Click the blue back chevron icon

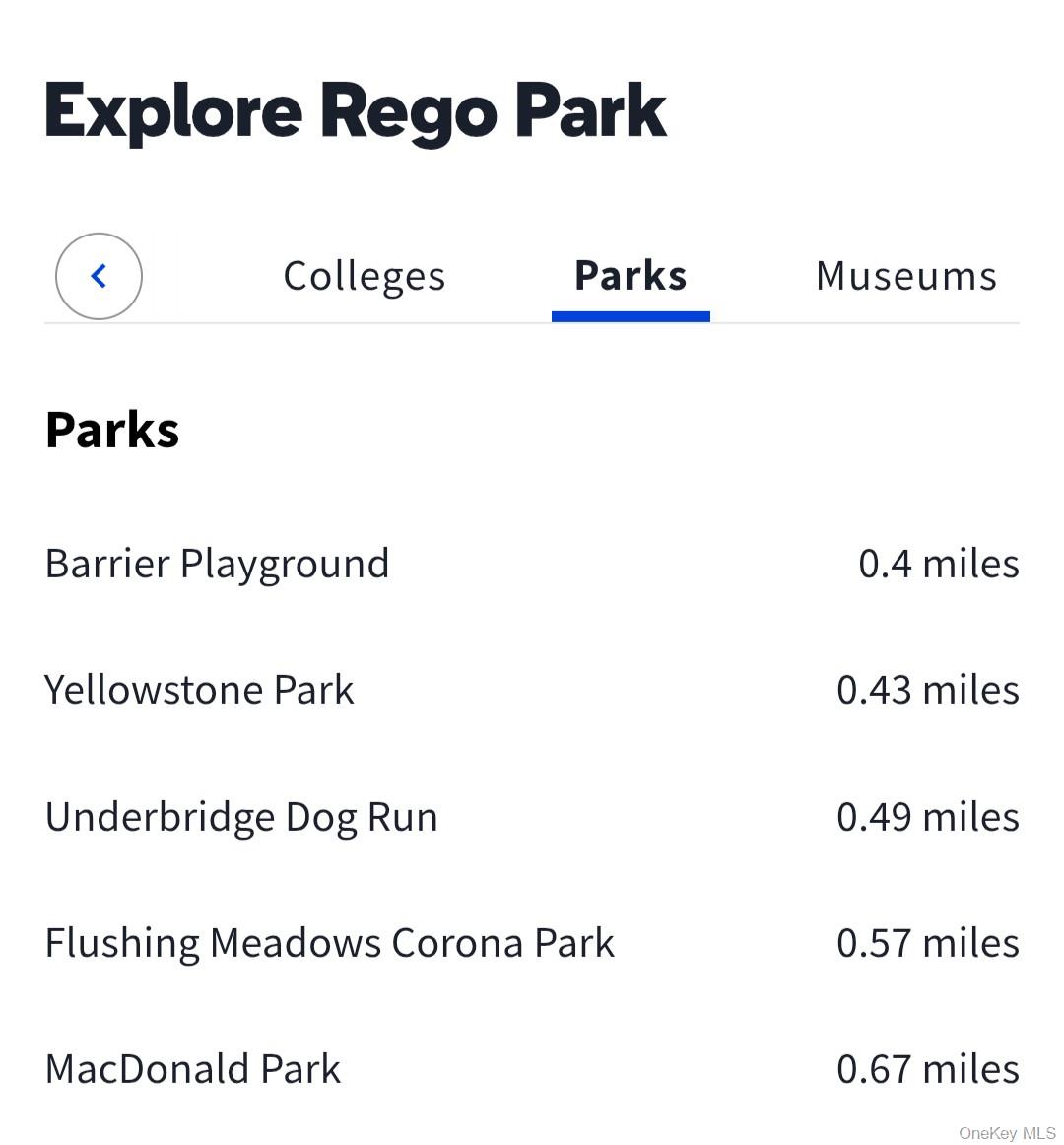coord(99,276)
